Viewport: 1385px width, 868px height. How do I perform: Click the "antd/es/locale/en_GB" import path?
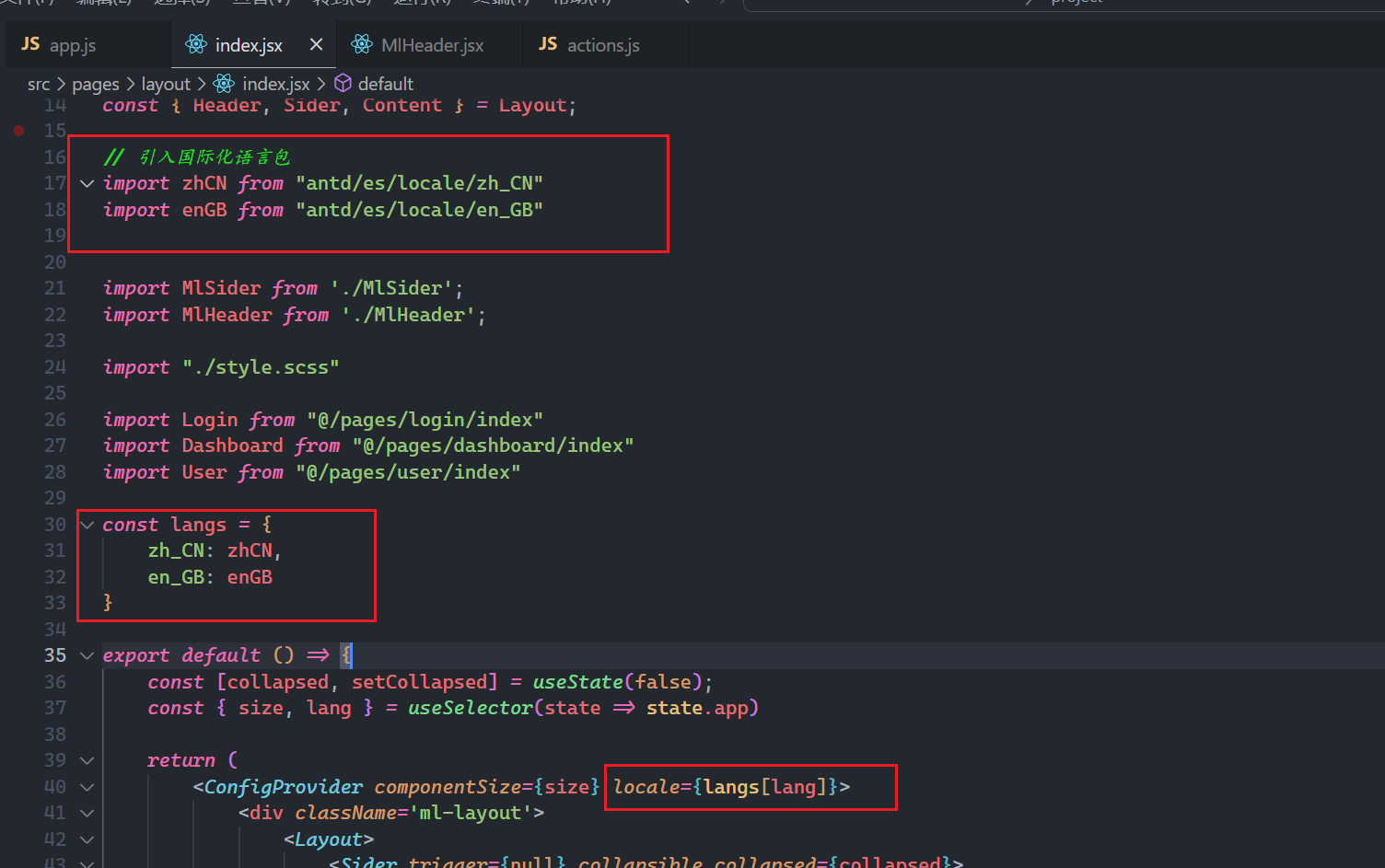pyautogui.click(x=419, y=210)
